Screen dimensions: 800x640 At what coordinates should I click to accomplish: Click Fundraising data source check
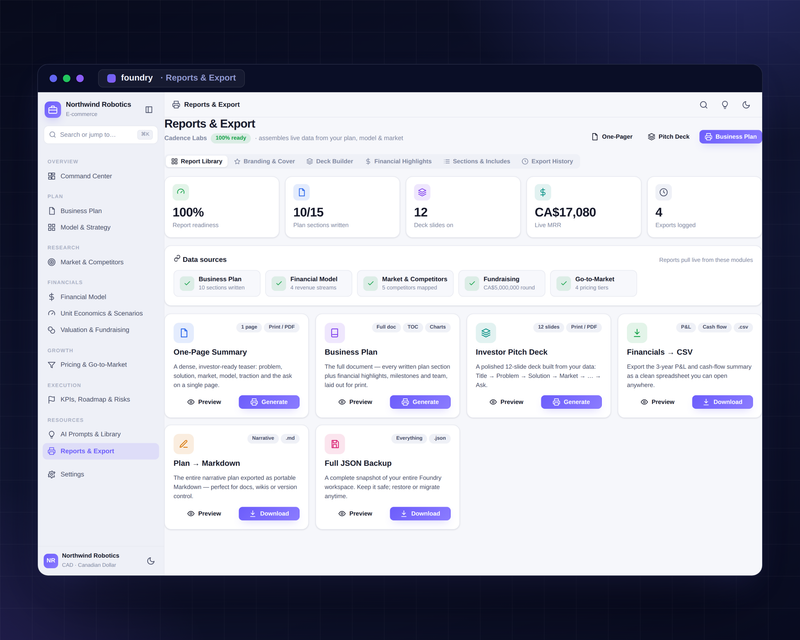coord(472,283)
